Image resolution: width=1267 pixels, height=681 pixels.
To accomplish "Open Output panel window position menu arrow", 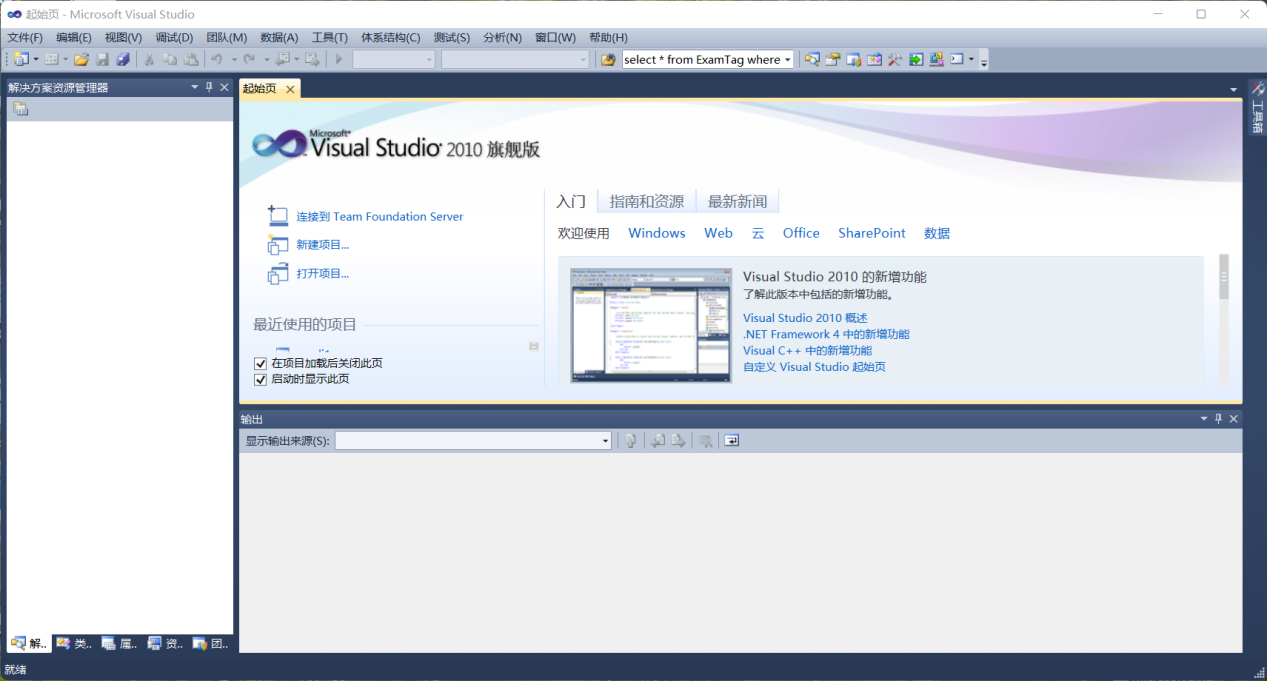I will (x=1204, y=419).
